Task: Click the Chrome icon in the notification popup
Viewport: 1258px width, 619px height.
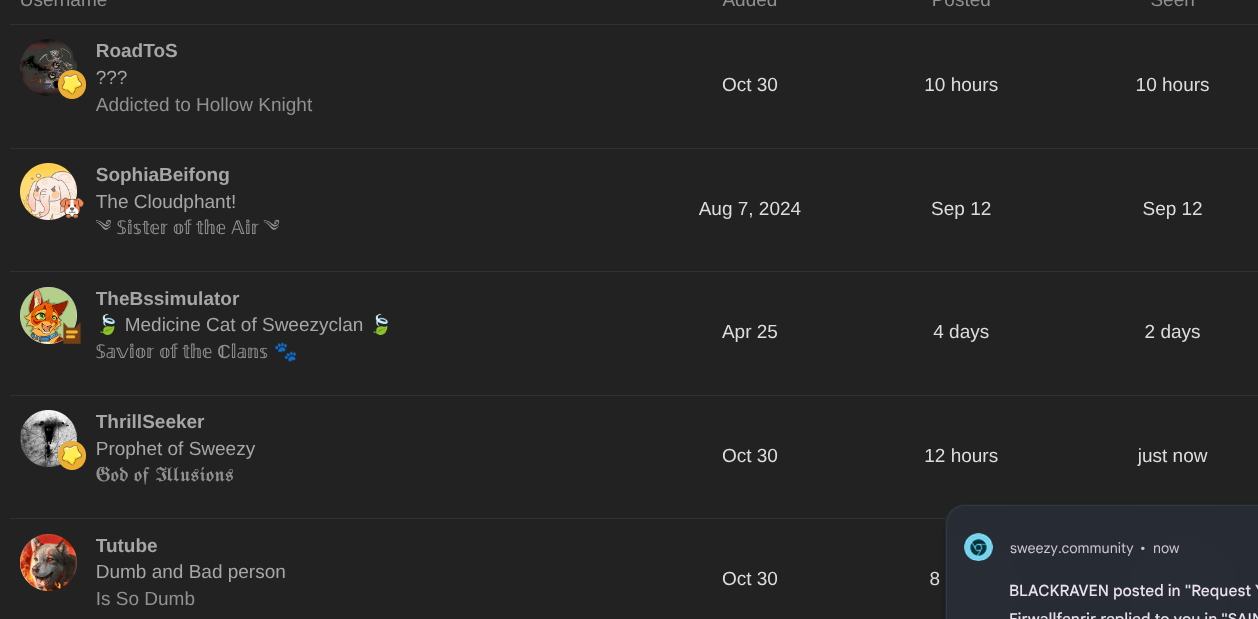Action: coord(978,547)
